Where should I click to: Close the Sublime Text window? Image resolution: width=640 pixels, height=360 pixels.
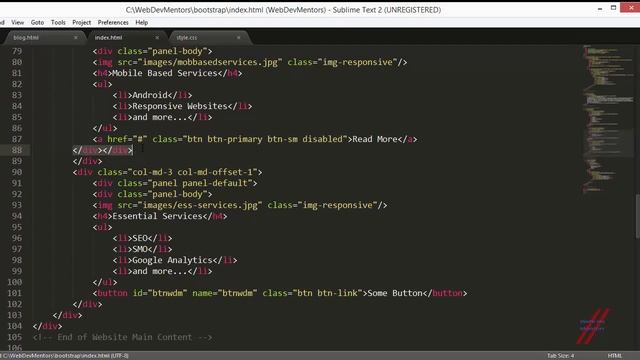pyautogui.click(x=631, y=7)
